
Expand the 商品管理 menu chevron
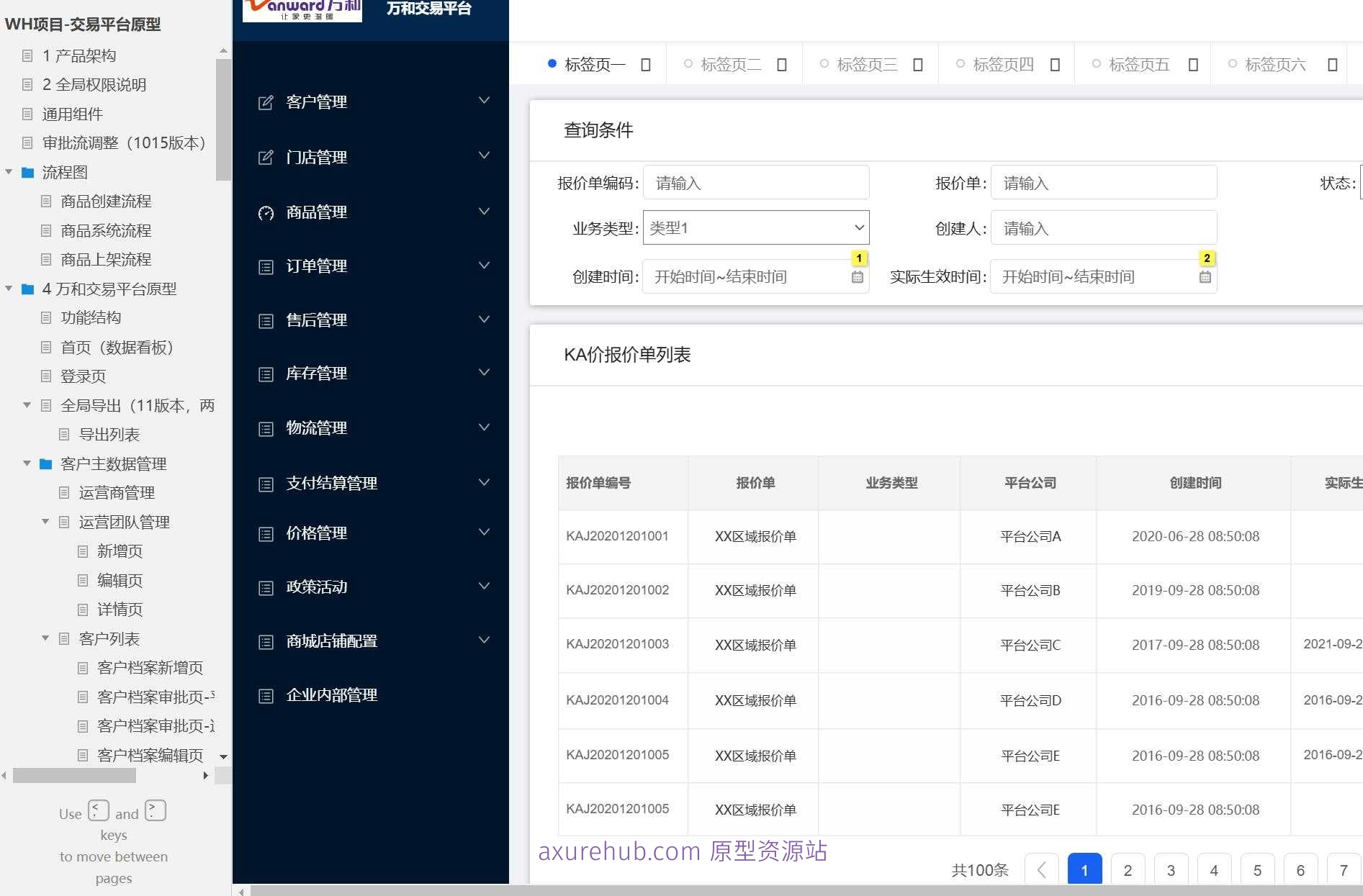483,212
